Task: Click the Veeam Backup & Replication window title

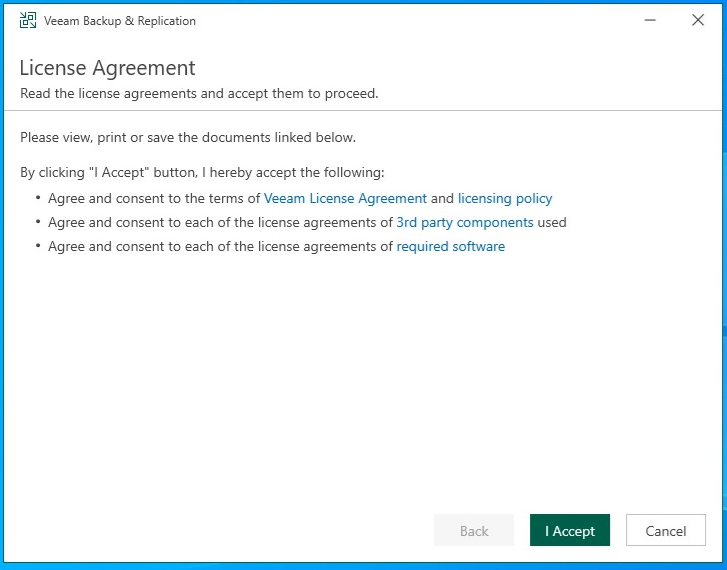Action: [120, 21]
